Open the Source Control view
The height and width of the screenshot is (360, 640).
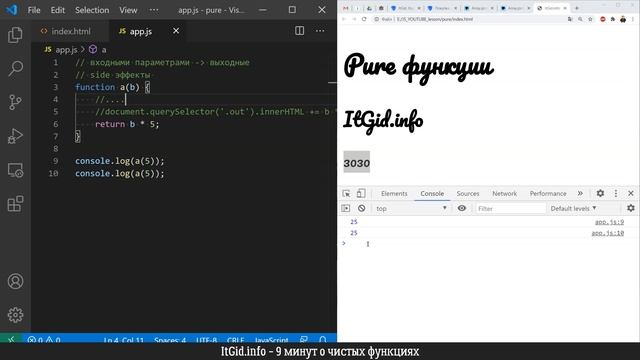click(x=15, y=102)
